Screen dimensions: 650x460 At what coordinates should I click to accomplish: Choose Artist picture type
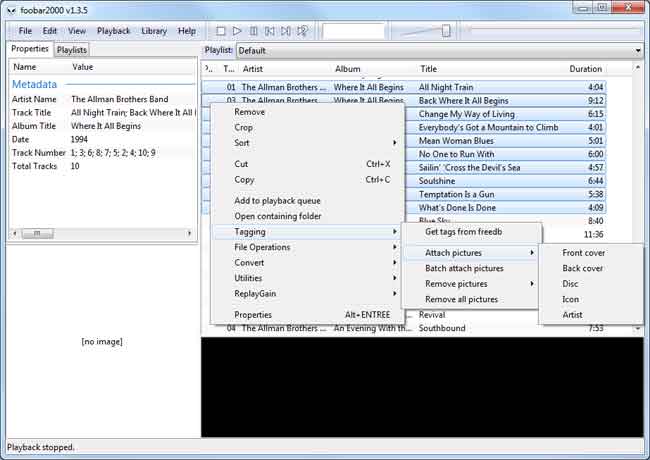tap(591, 315)
